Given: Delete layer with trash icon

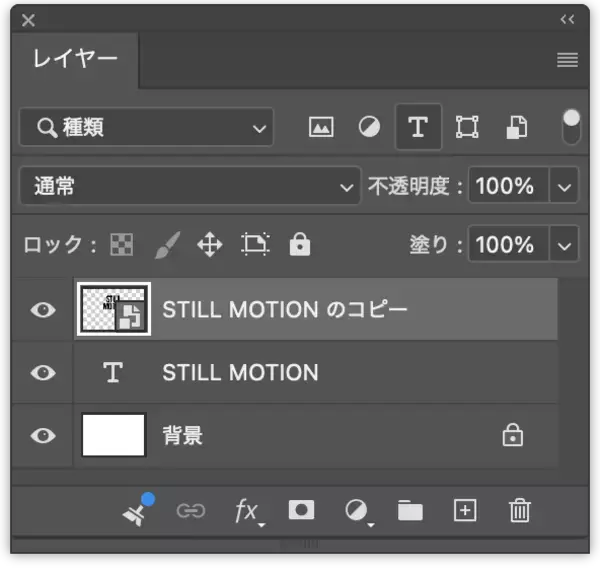Looking at the screenshot, I should coord(520,510).
